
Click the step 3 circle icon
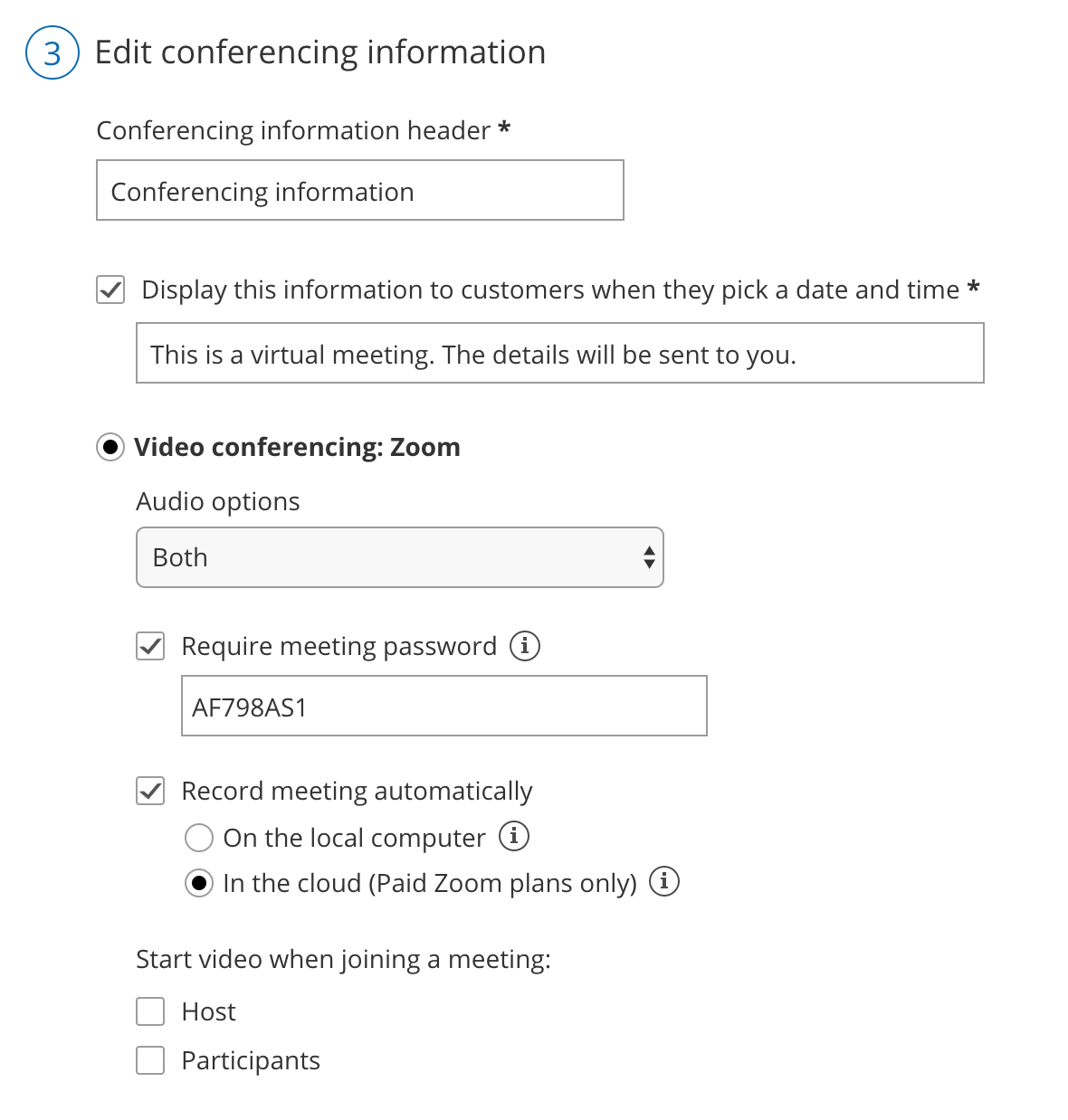52,52
